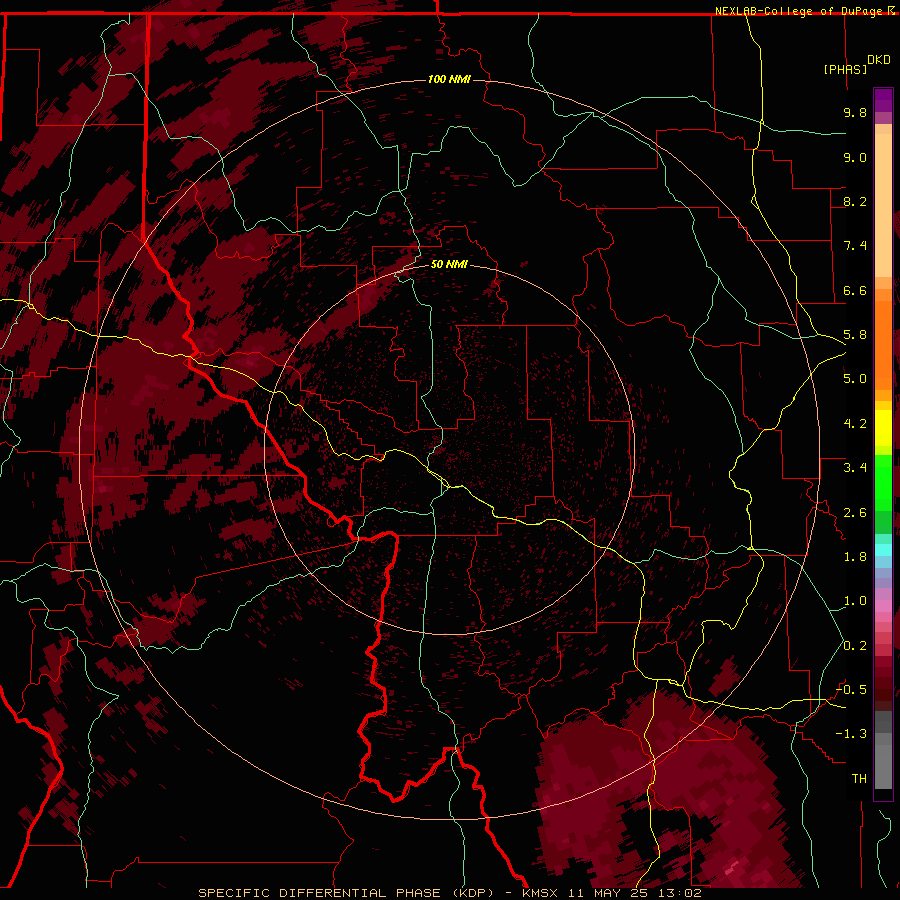Click the 50 NMI range ring label

(x=449, y=264)
